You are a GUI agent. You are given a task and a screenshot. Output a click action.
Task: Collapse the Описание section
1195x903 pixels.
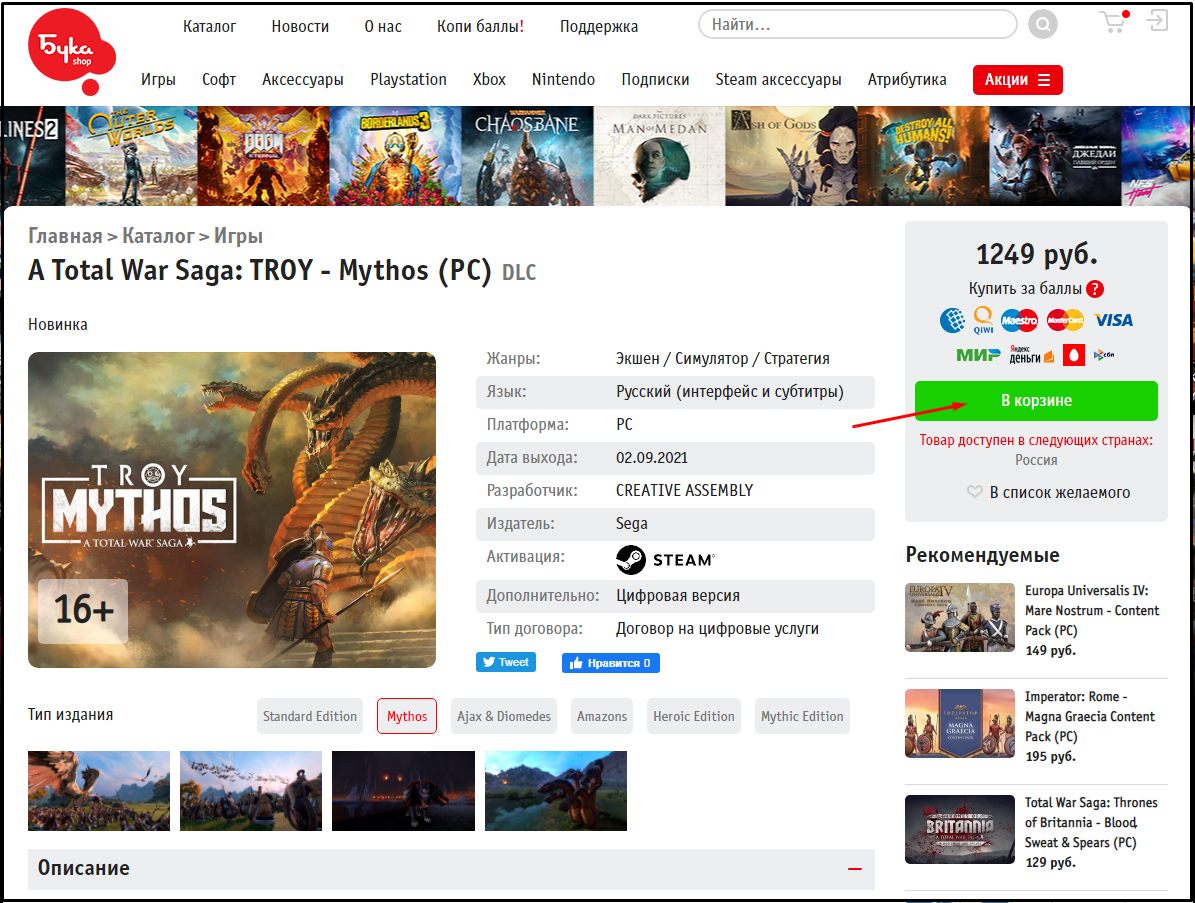(x=855, y=869)
